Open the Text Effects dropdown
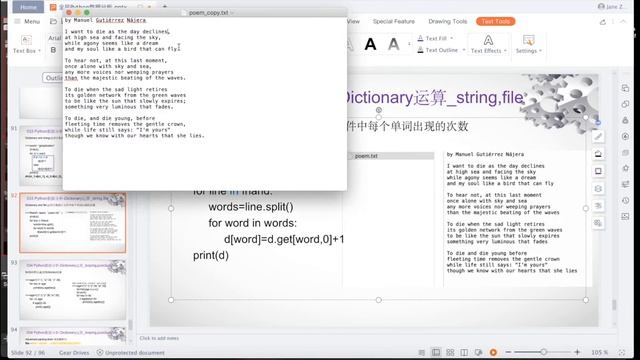This screenshot has height=360, width=640. tap(505, 51)
